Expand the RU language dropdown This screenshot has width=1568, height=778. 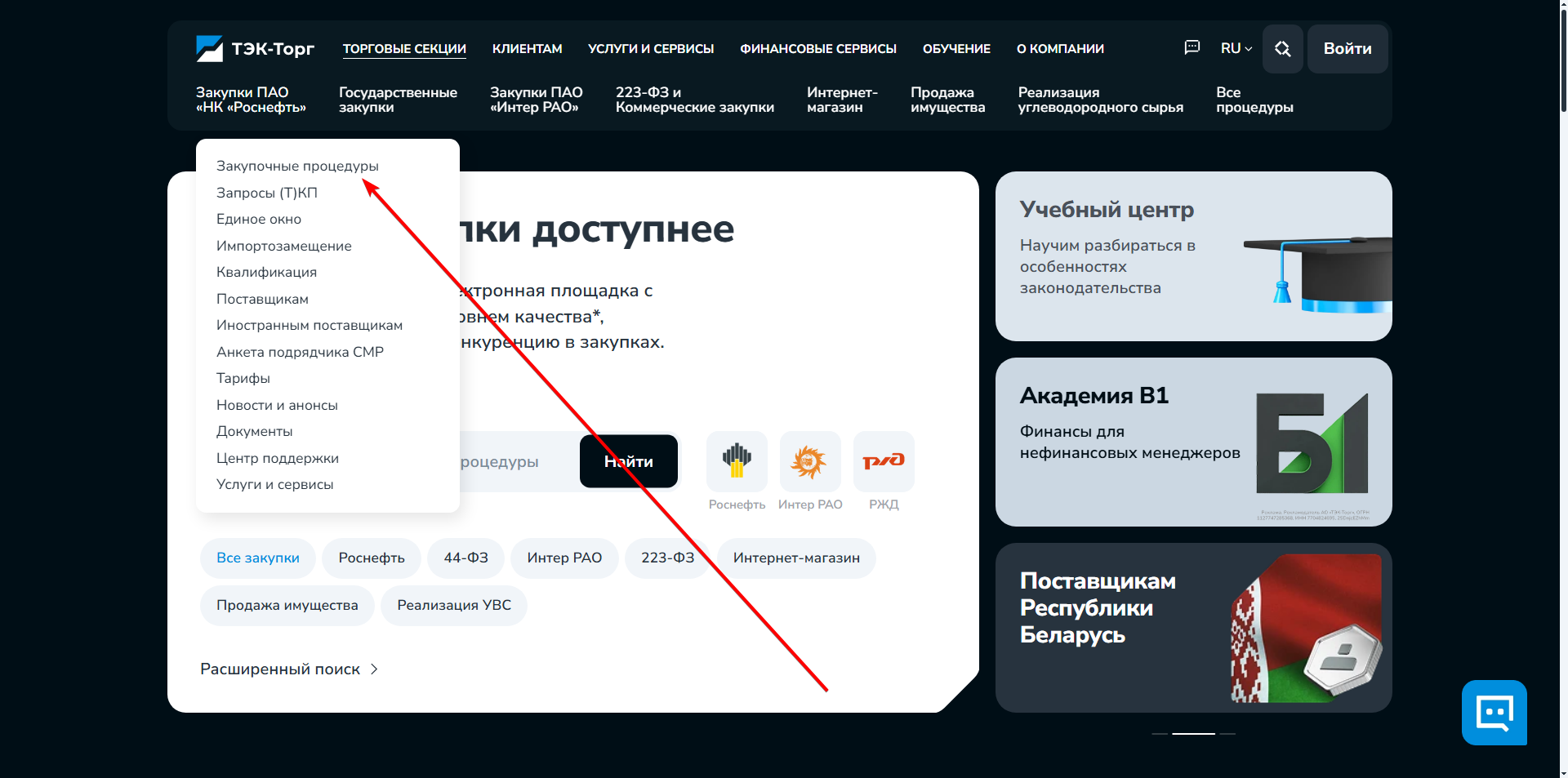click(x=1236, y=48)
